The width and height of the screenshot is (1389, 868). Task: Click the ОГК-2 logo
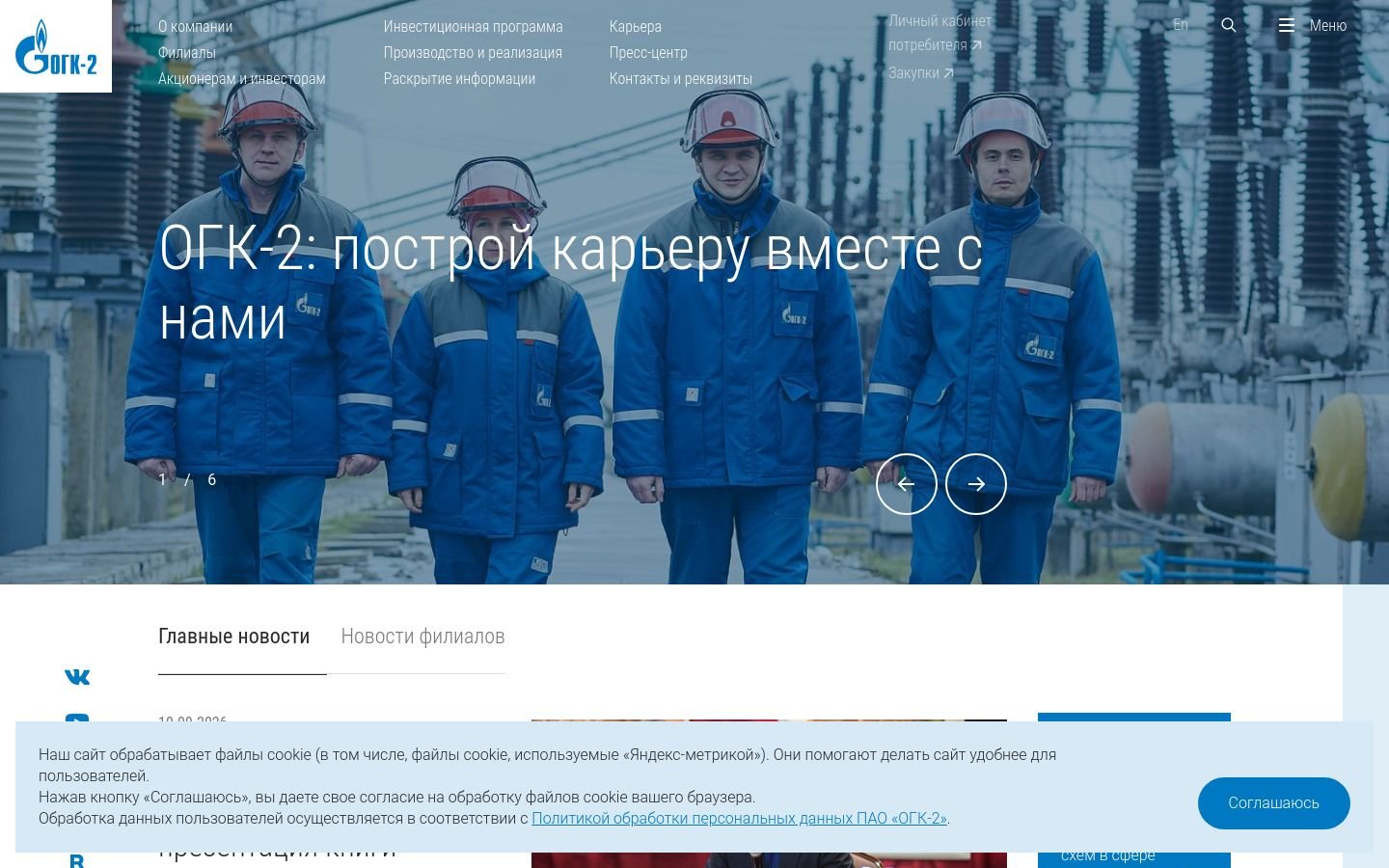[56, 46]
